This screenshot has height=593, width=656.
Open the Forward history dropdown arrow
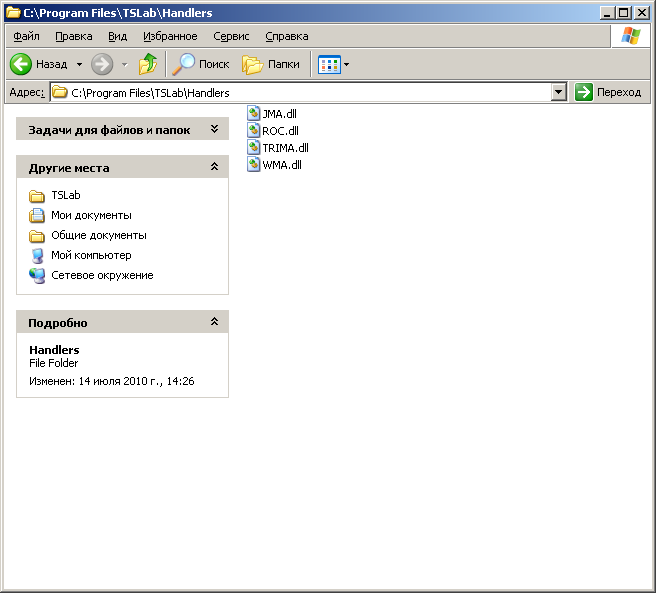(x=125, y=64)
